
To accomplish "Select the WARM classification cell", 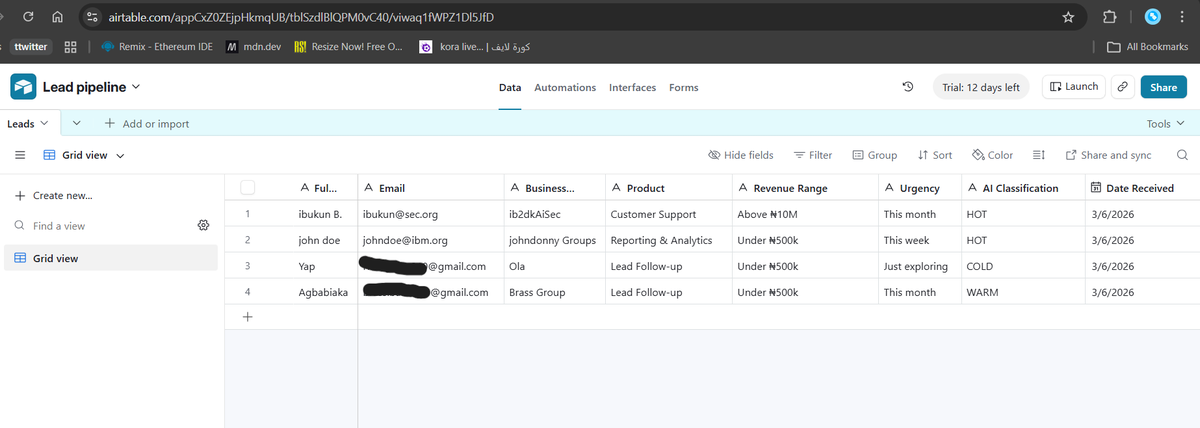I will (1022, 292).
